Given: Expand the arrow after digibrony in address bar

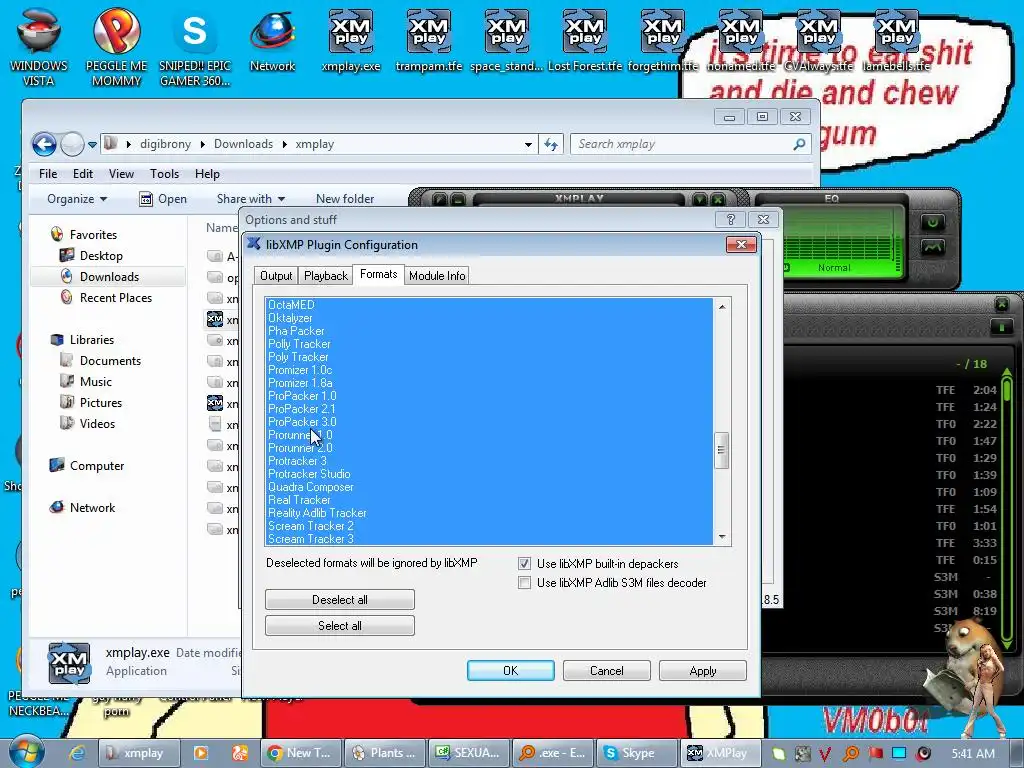Looking at the screenshot, I should coord(202,144).
